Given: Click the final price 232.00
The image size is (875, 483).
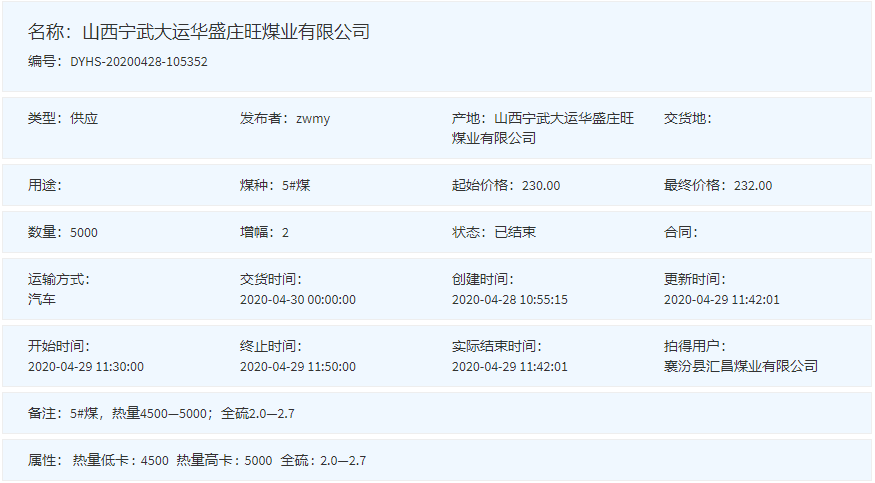Looking at the screenshot, I should pyautogui.click(x=753, y=186).
